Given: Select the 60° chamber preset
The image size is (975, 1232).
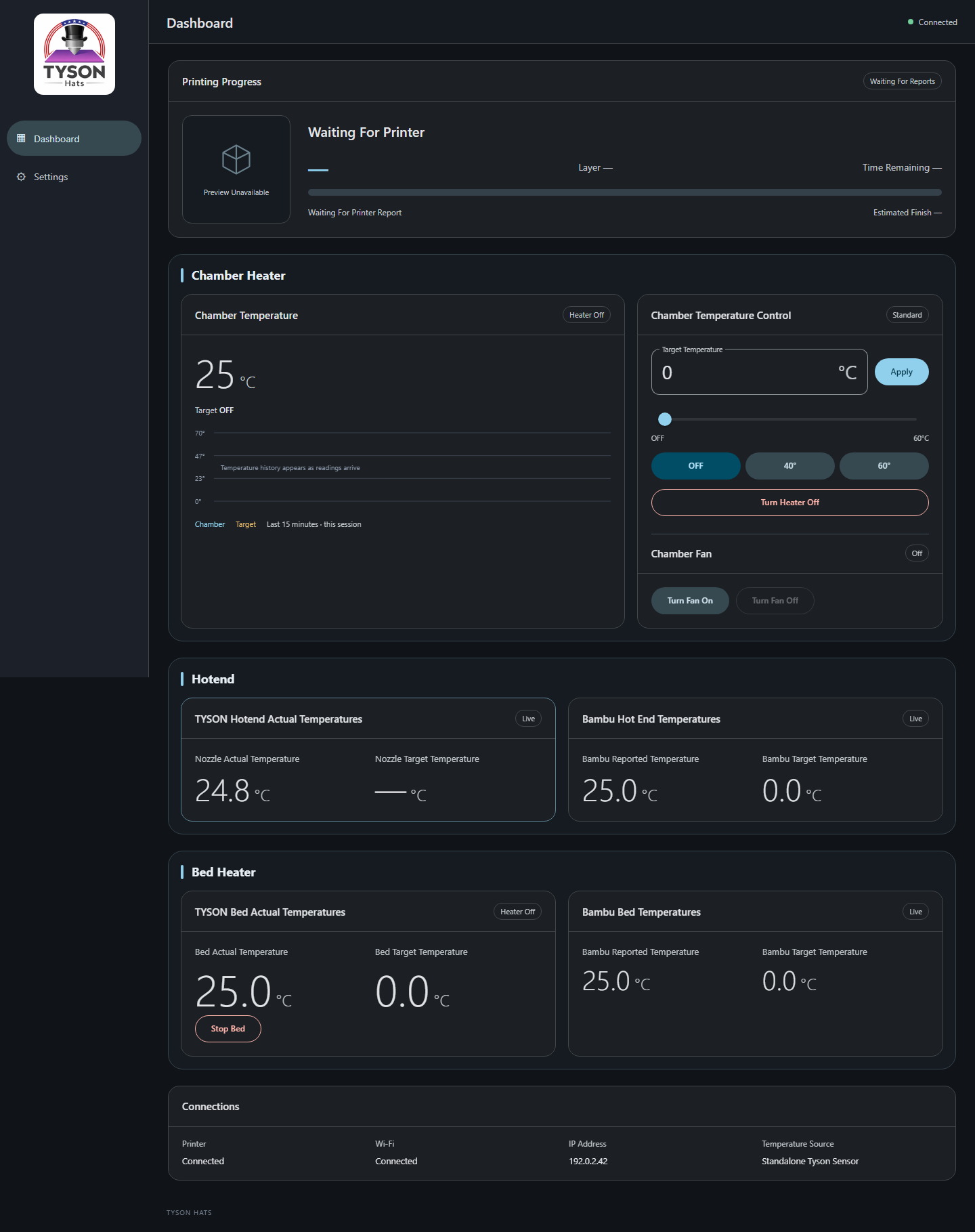Looking at the screenshot, I should click(884, 466).
